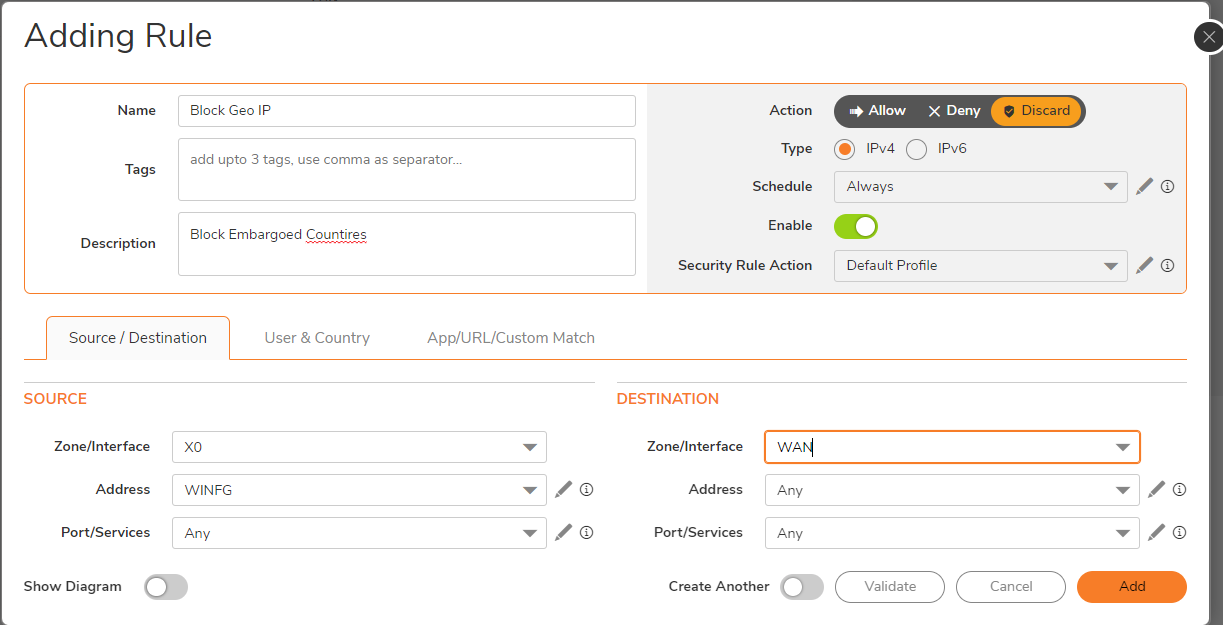Click the info icon next to Security Rule Action

point(1167,265)
